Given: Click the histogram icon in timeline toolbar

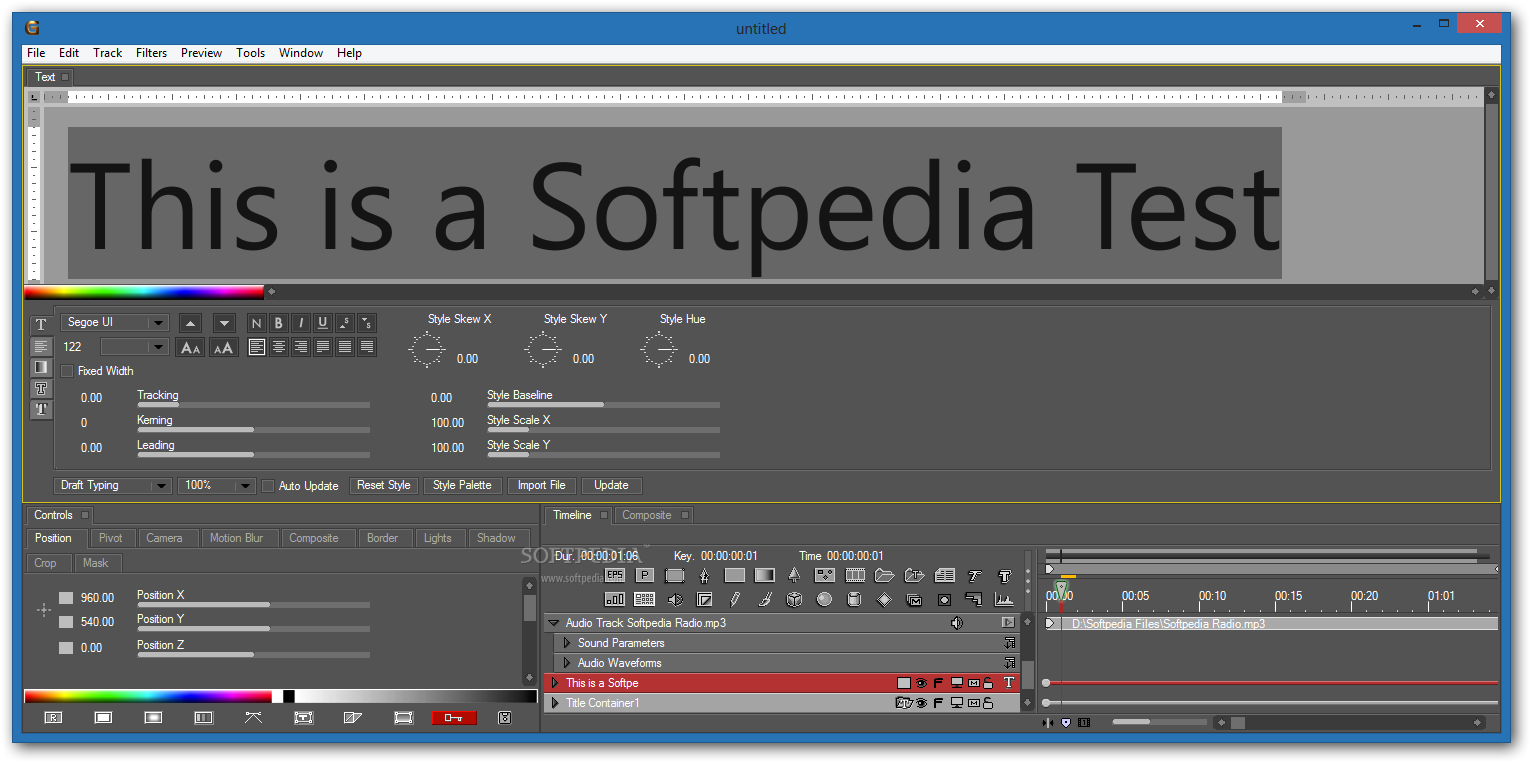Looking at the screenshot, I should point(1004,599).
